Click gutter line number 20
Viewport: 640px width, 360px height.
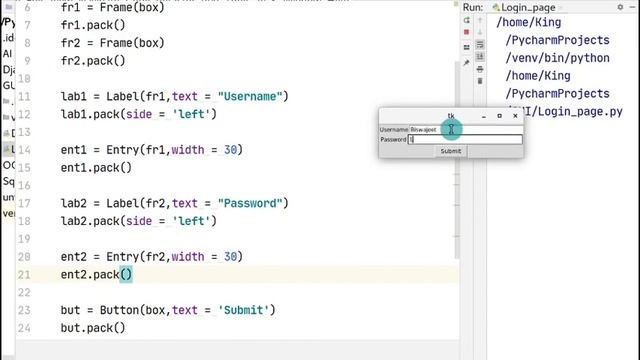coord(24,257)
